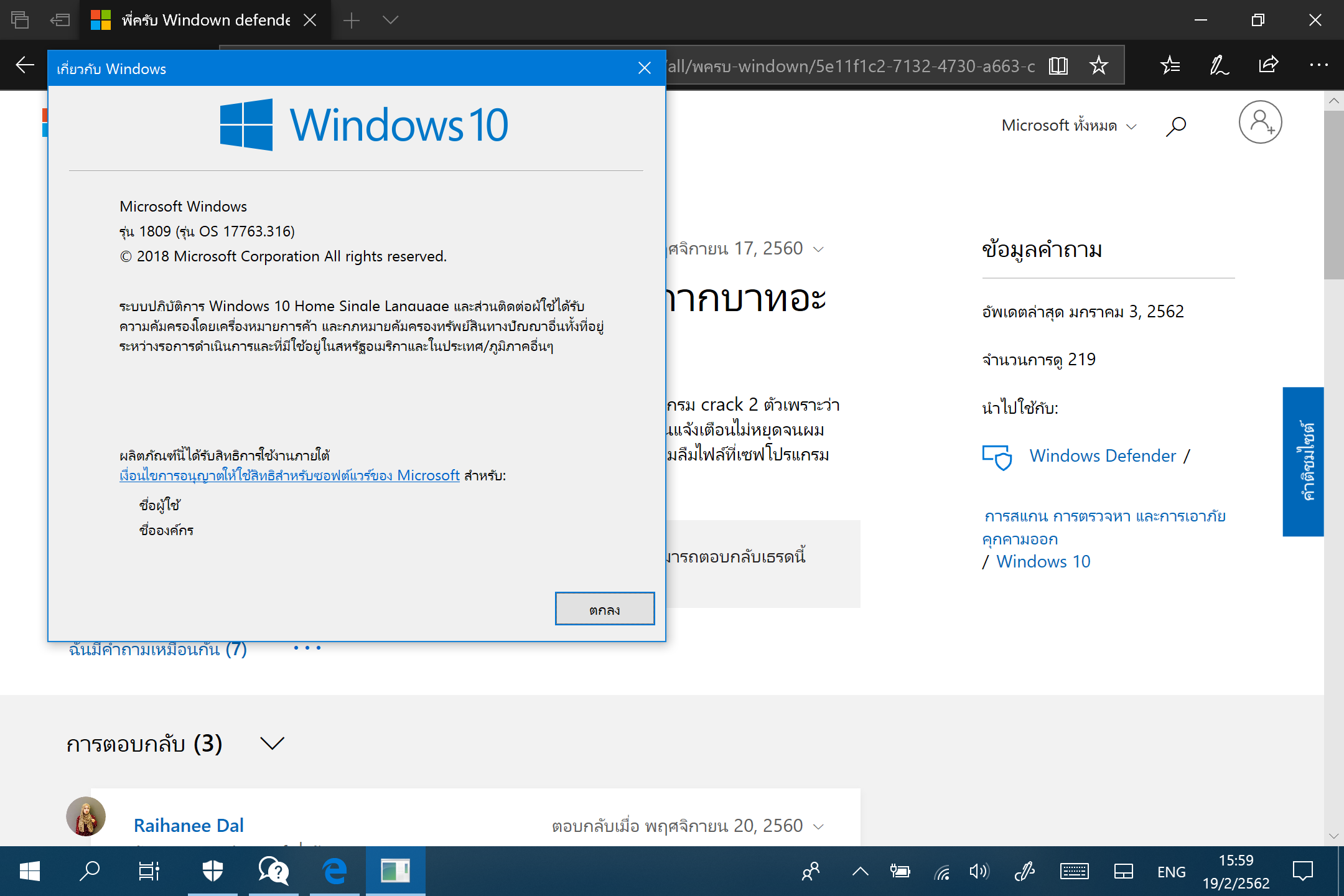Open the Favorites hub icon
The height and width of the screenshot is (896, 1344).
[x=1170, y=65]
